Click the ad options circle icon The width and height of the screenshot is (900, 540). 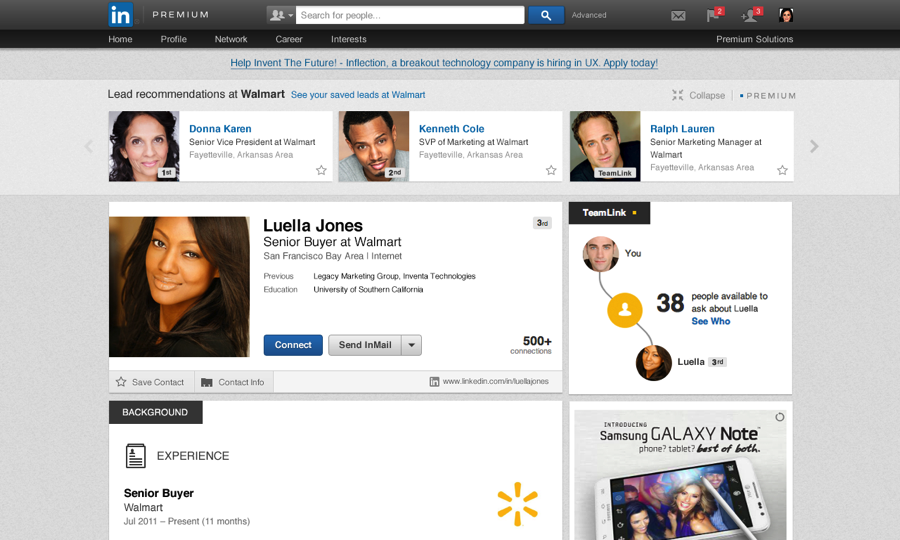coord(779,417)
